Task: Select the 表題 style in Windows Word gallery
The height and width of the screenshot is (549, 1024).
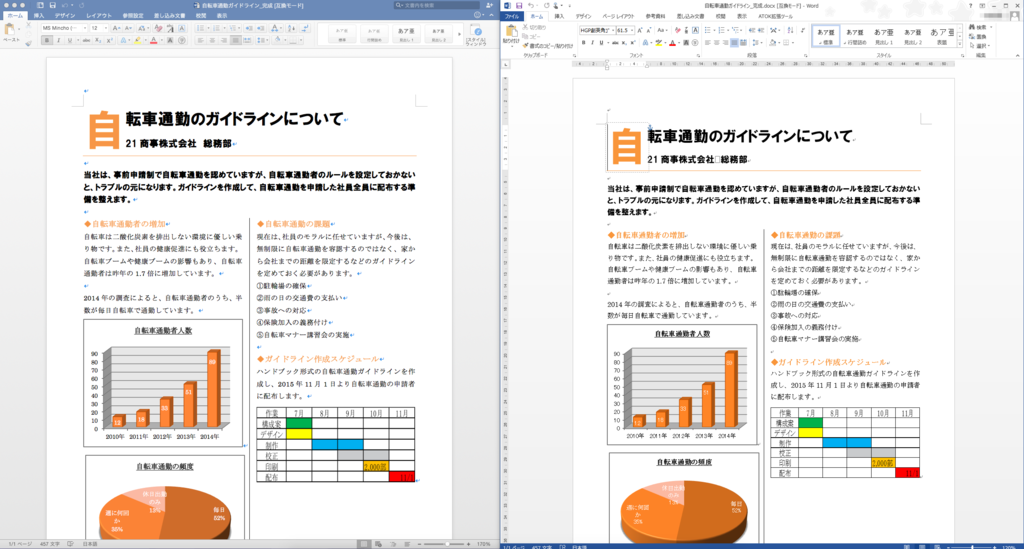Action: click(x=942, y=36)
